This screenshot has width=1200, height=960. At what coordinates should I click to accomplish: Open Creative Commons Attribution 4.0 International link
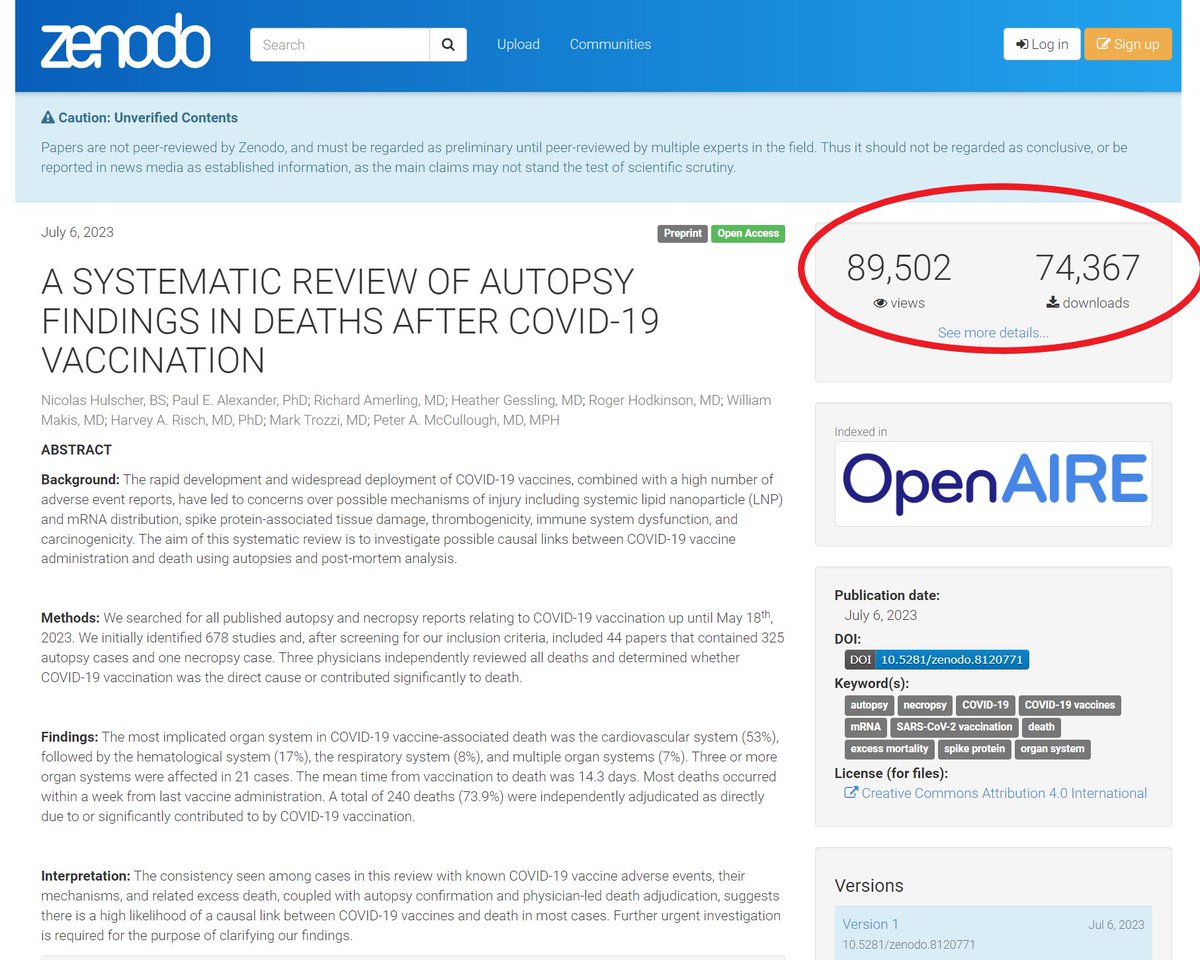[1004, 793]
